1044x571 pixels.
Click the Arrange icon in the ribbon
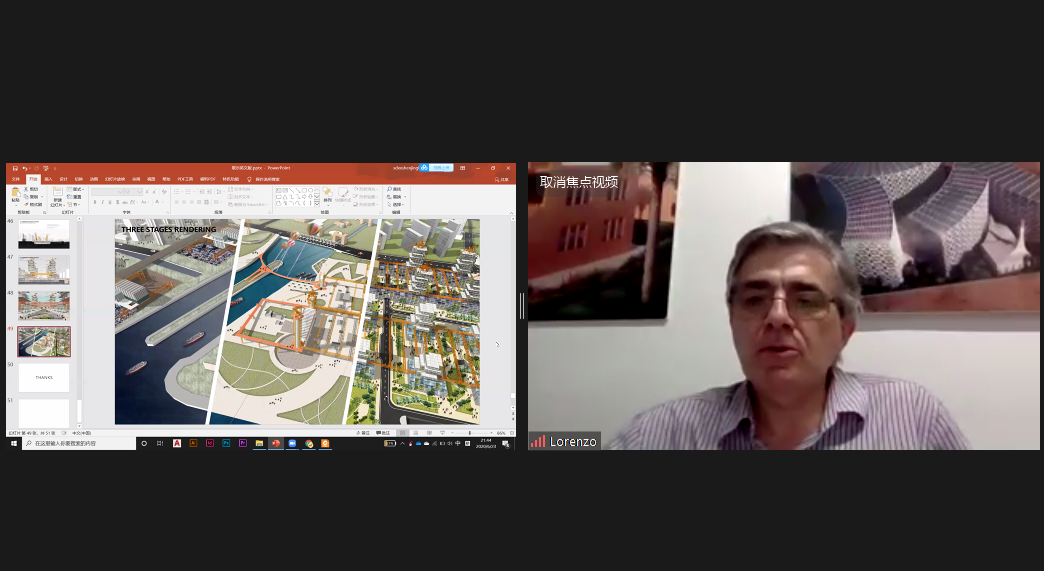[x=327, y=193]
